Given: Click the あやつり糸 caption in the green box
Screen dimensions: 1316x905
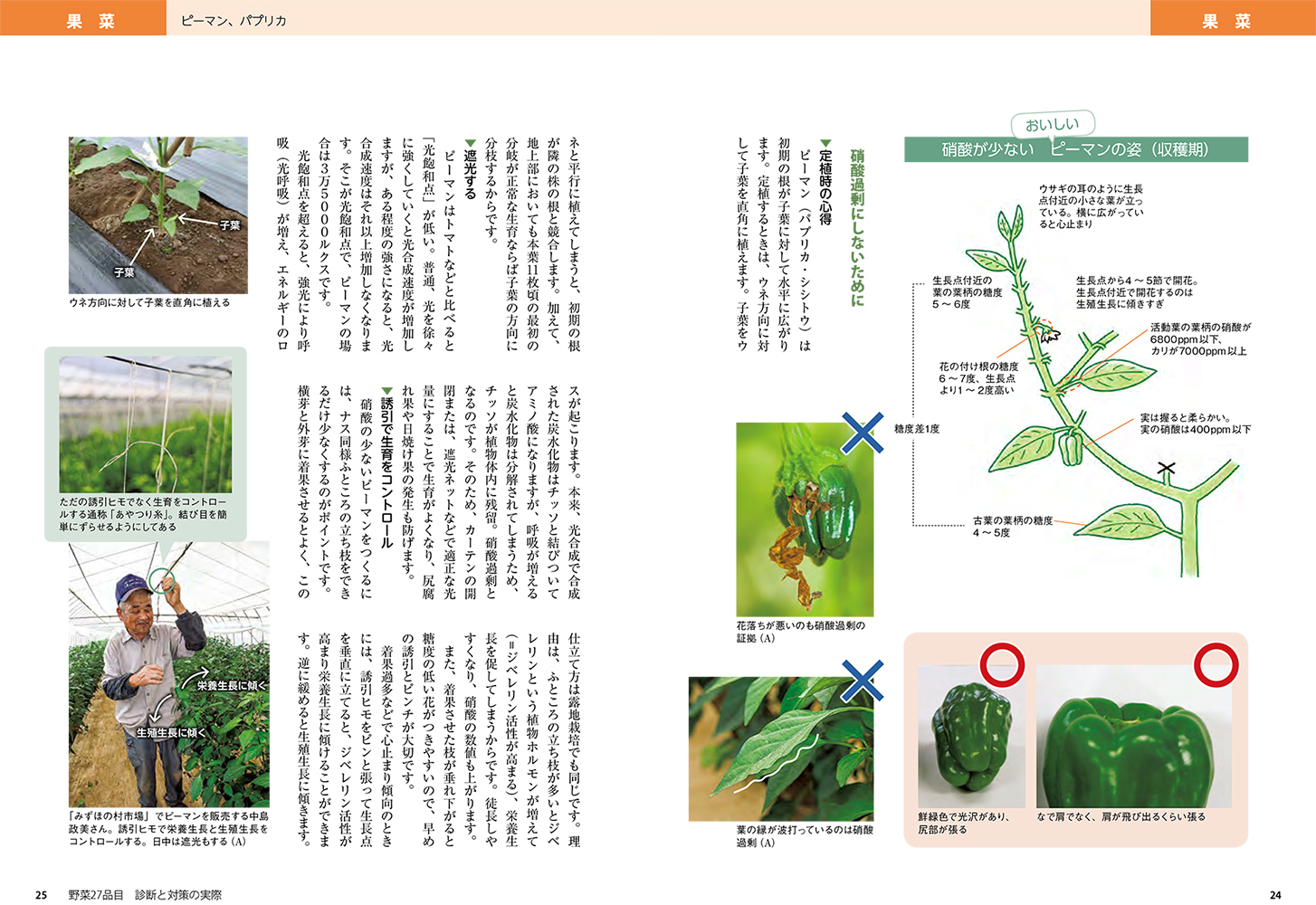Looking at the screenshot, I should pyautogui.click(x=143, y=514).
